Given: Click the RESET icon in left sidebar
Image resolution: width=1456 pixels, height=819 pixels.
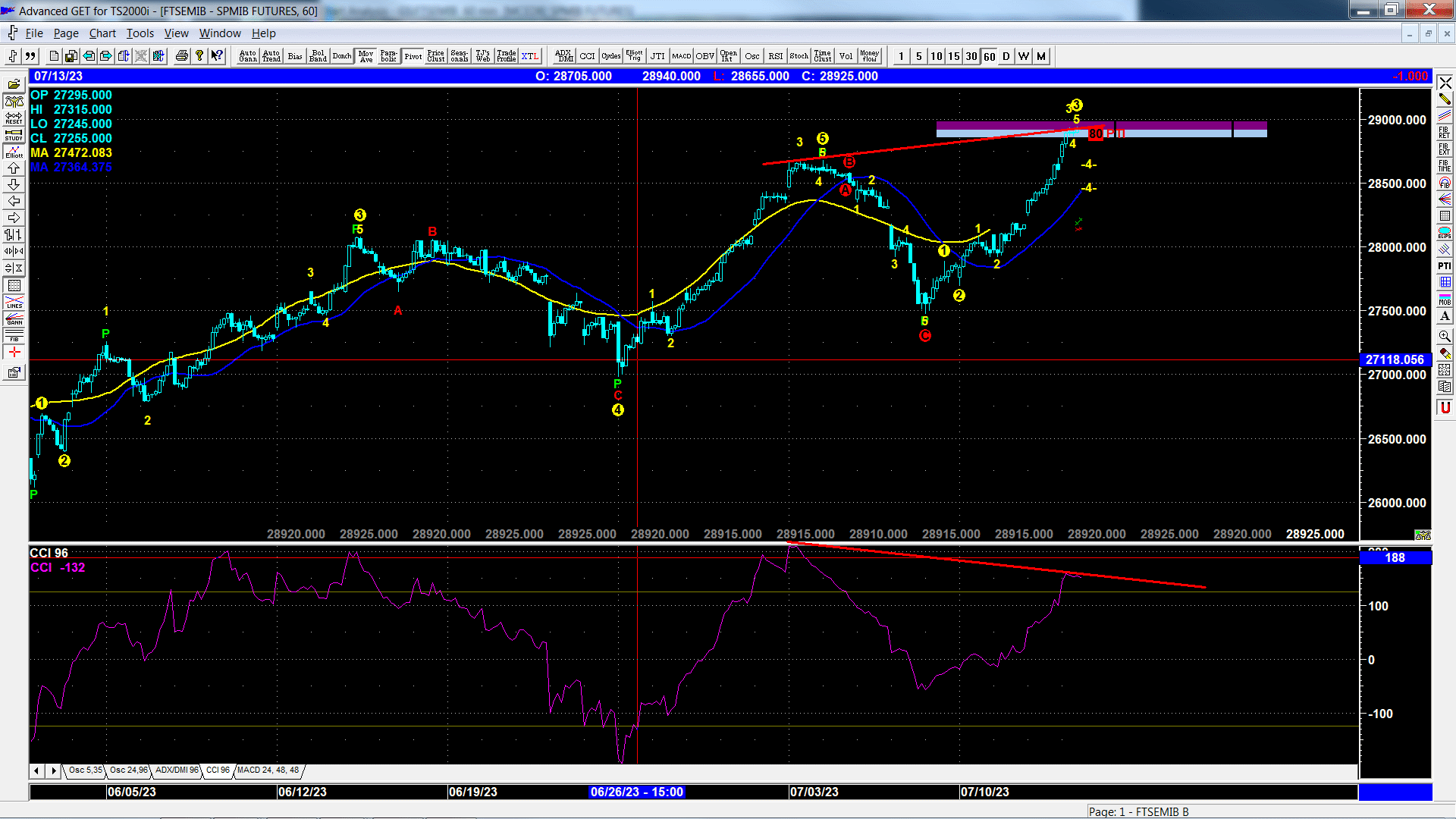Looking at the screenshot, I should point(14,118).
